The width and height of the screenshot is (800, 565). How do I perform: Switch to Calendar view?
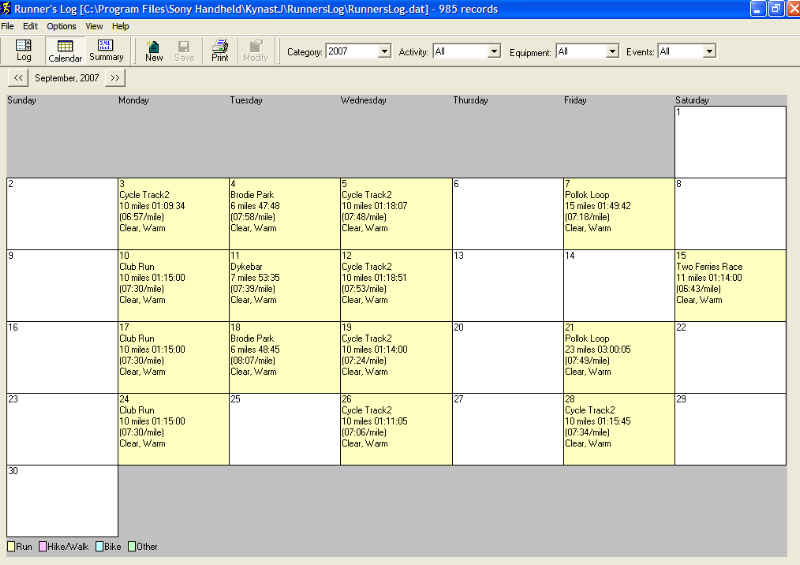click(x=65, y=51)
